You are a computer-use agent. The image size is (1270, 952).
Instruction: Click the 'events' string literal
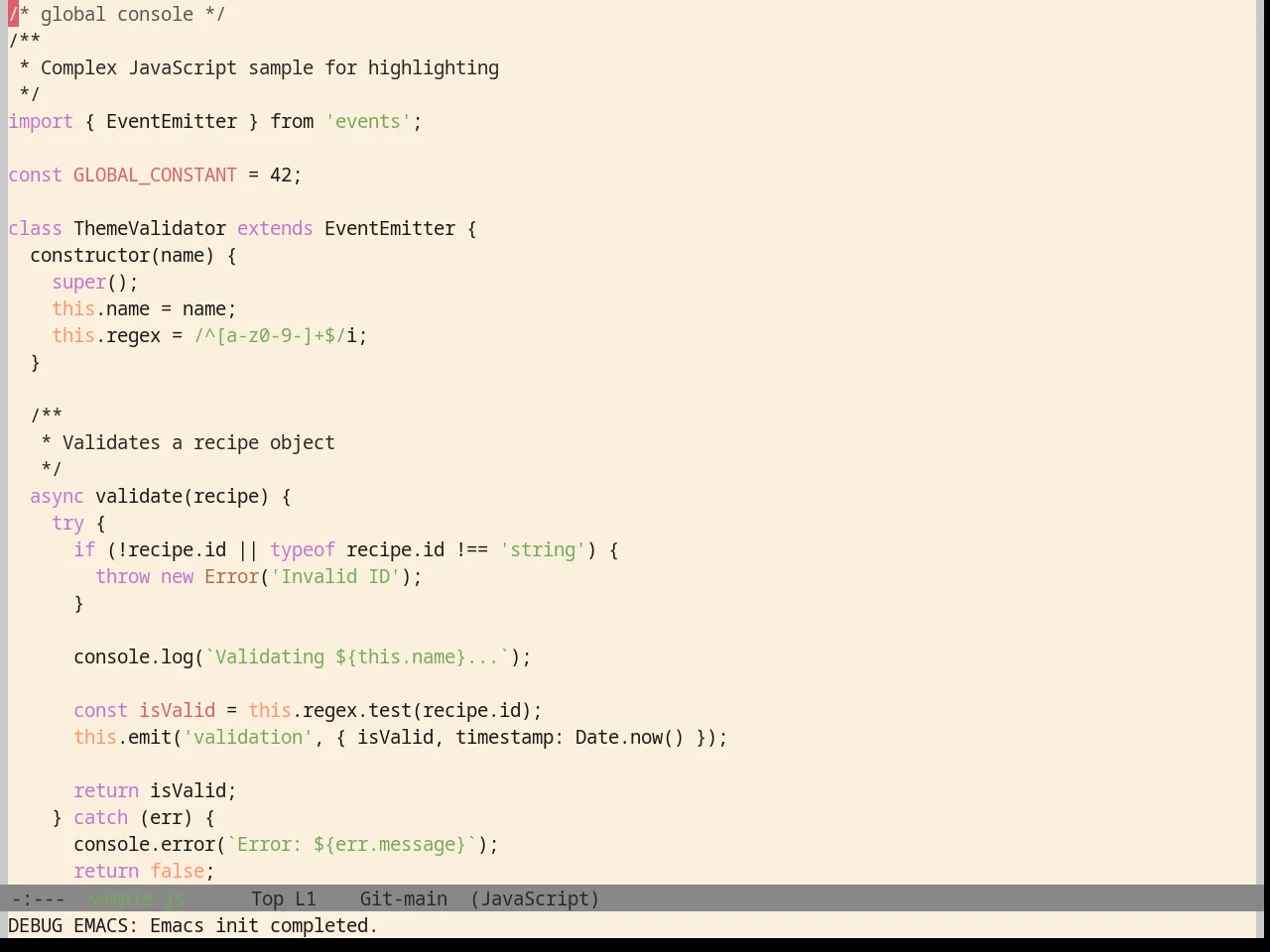coord(368,122)
